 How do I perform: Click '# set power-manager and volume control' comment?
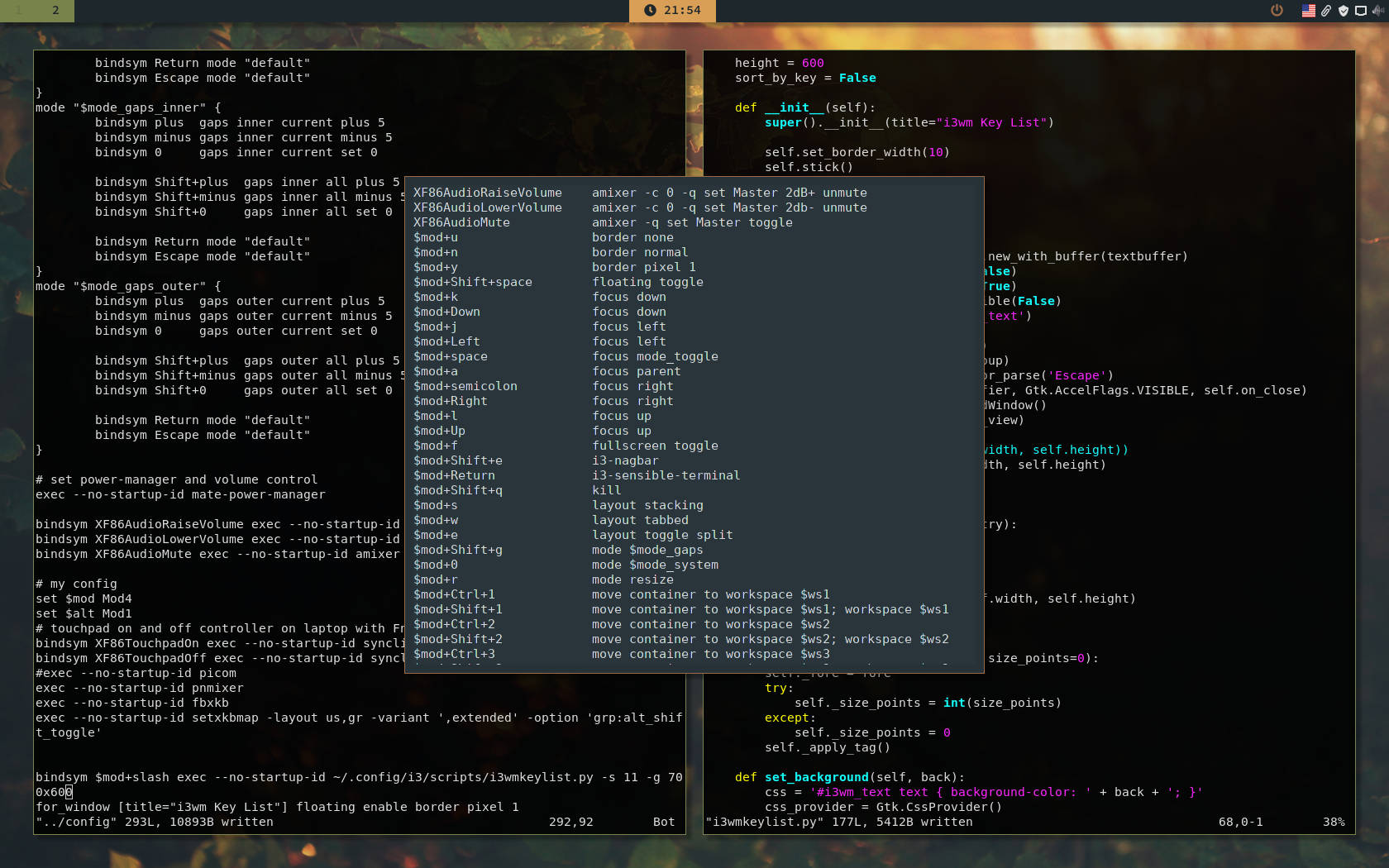pos(176,479)
